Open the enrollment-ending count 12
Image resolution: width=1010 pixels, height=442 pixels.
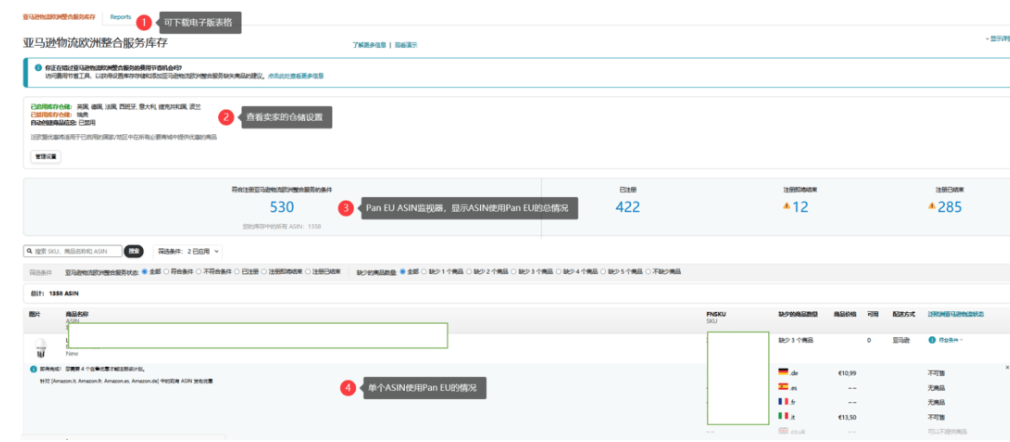click(800, 207)
